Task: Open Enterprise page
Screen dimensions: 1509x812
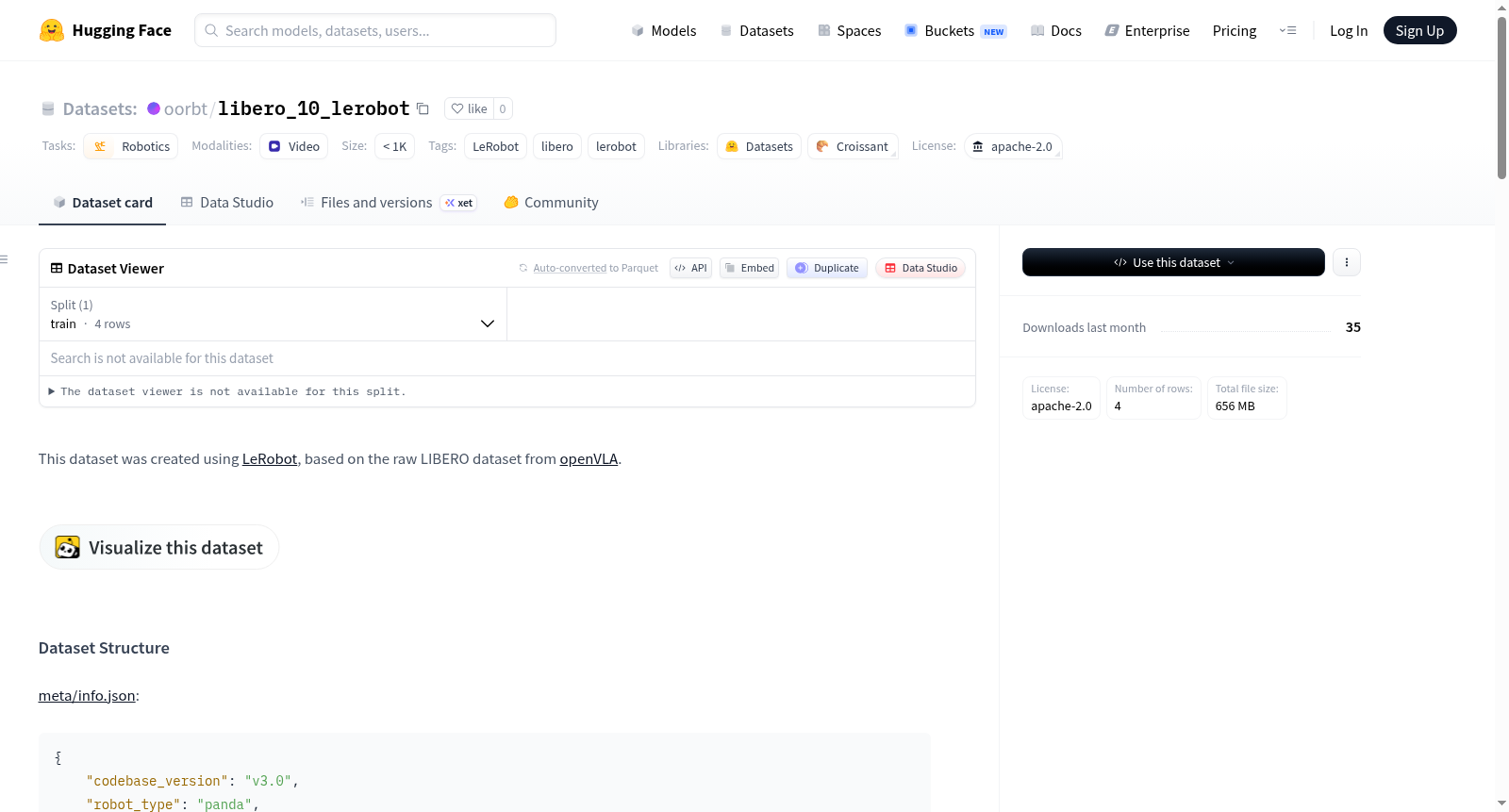Action: [x=1147, y=30]
